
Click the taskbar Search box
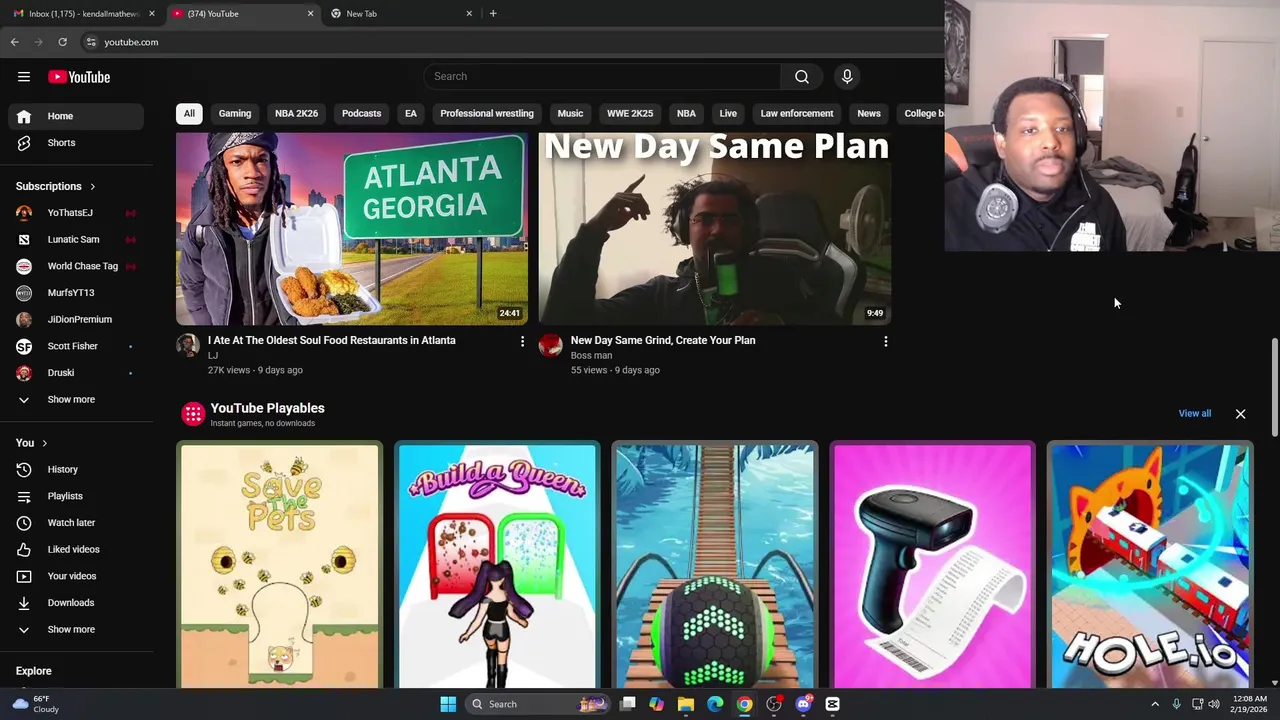click(x=538, y=704)
